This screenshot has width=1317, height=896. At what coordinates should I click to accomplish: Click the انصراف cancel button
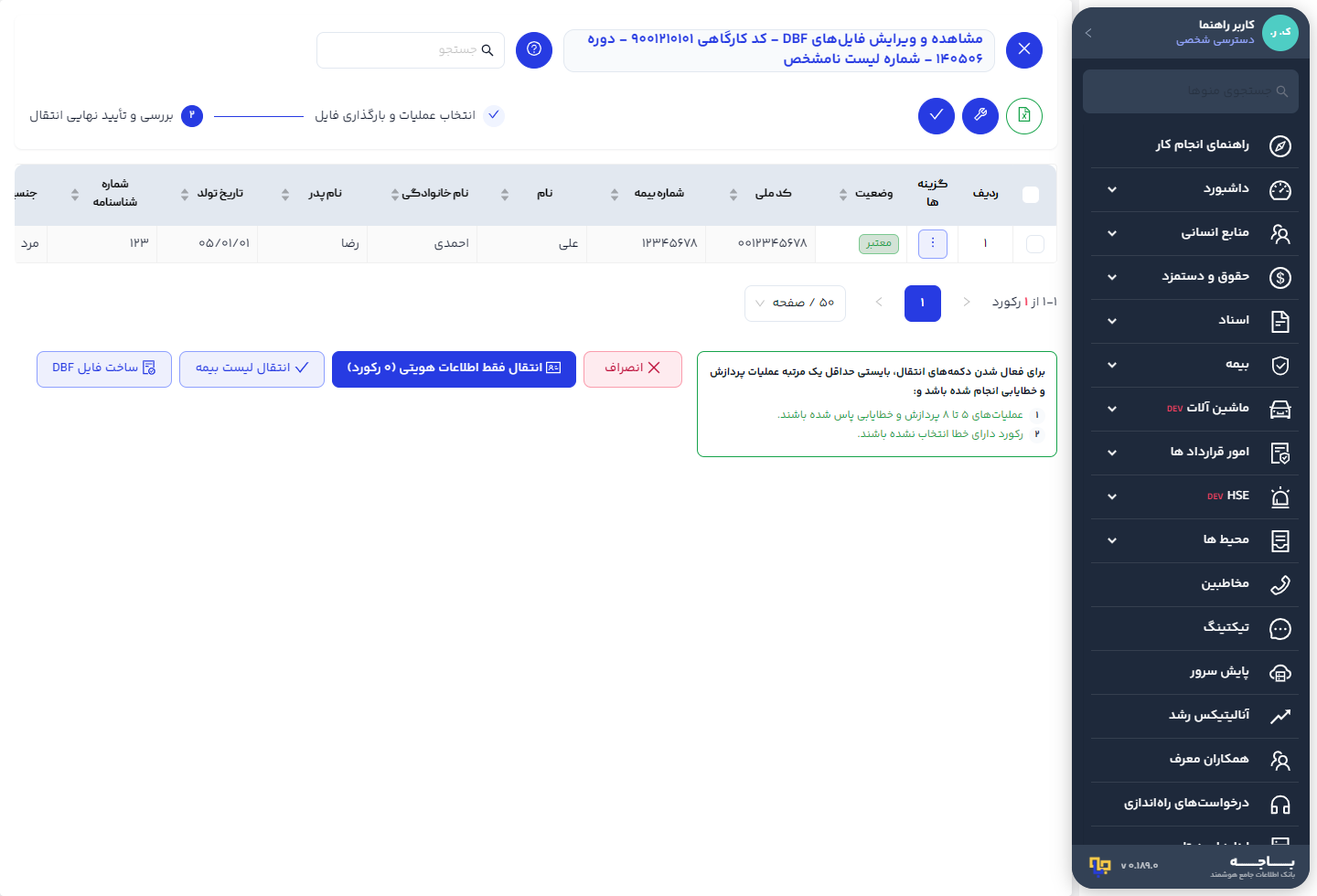[632, 368]
